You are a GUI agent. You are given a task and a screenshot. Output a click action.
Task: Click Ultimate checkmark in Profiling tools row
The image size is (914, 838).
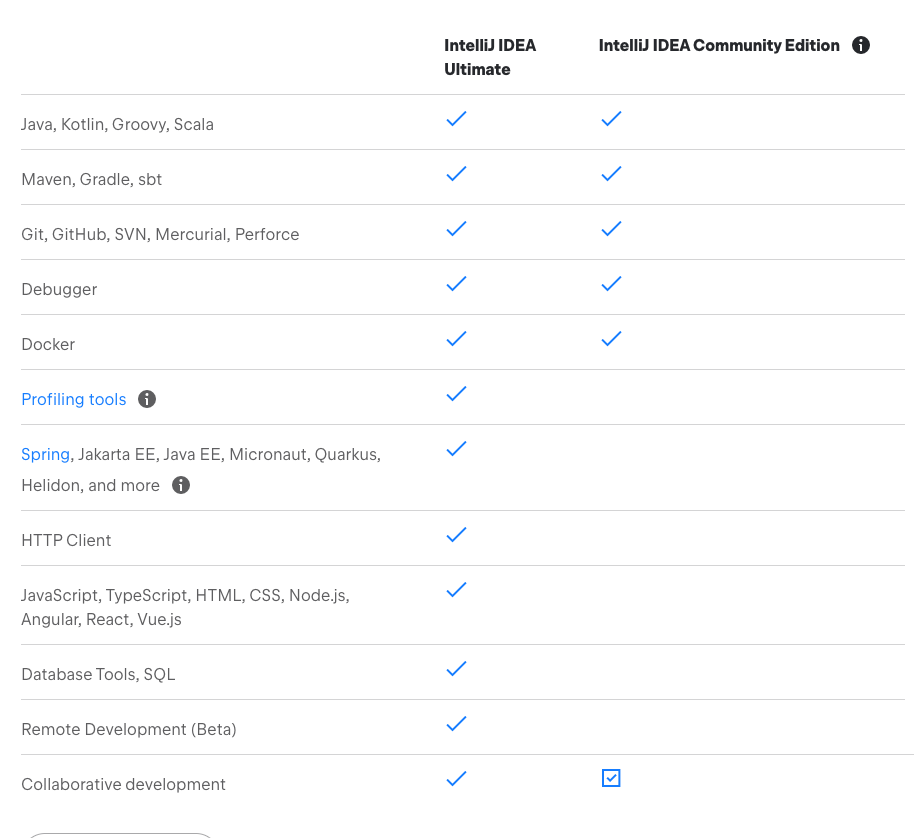tap(456, 393)
